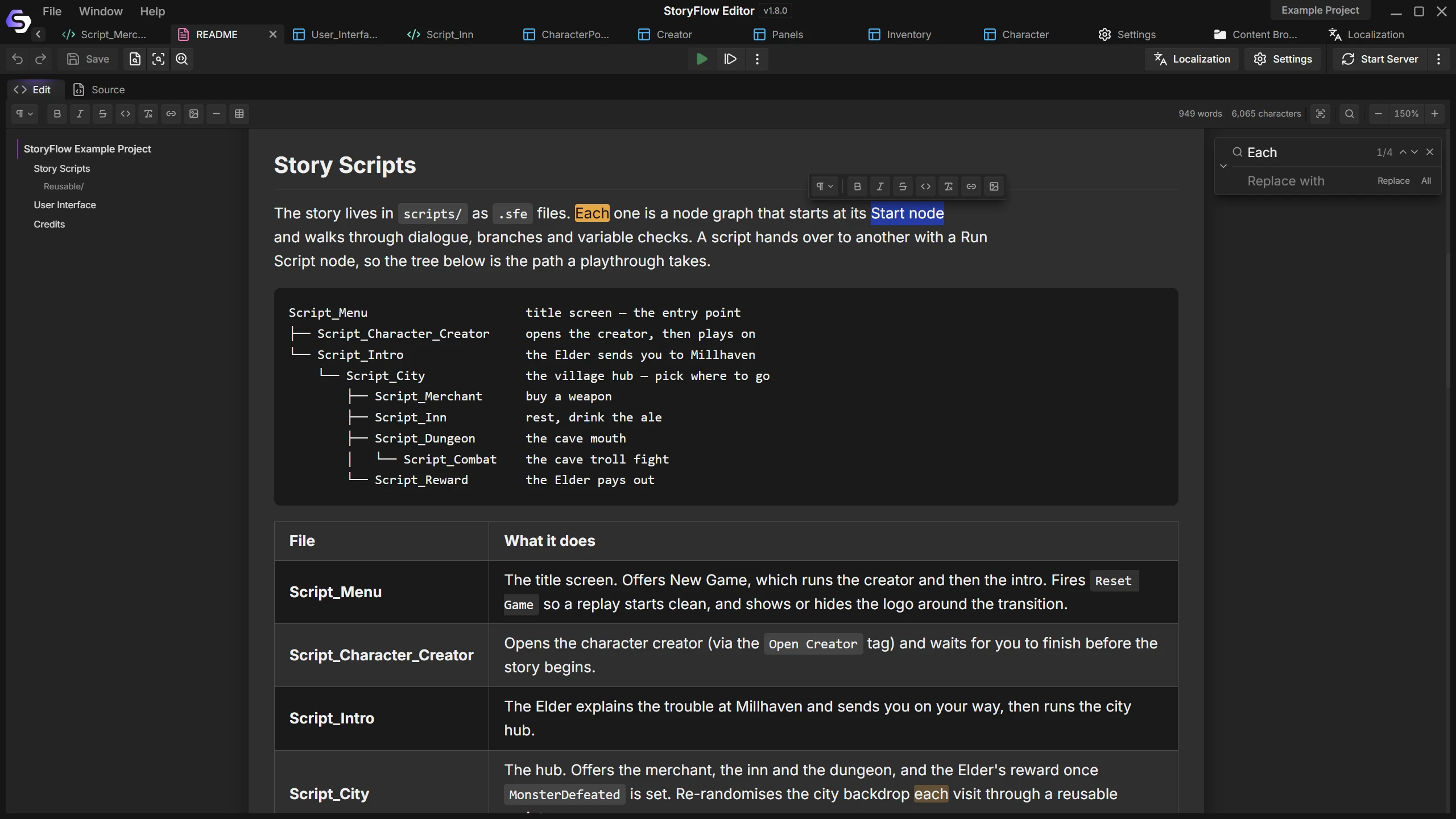
Task: Go to the previous search match
Action: pos(1403,152)
